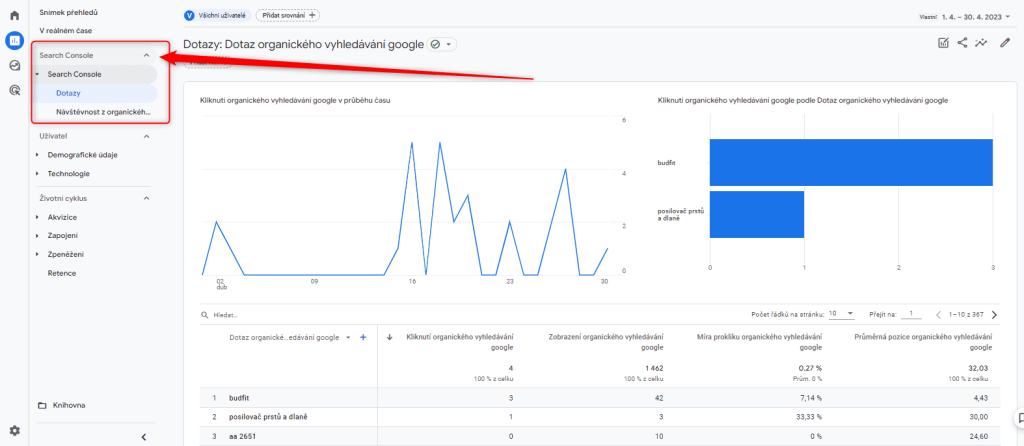This screenshot has height=446, width=1024.
Task: Add a dimension with the plus icon
Action: (x=363, y=338)
